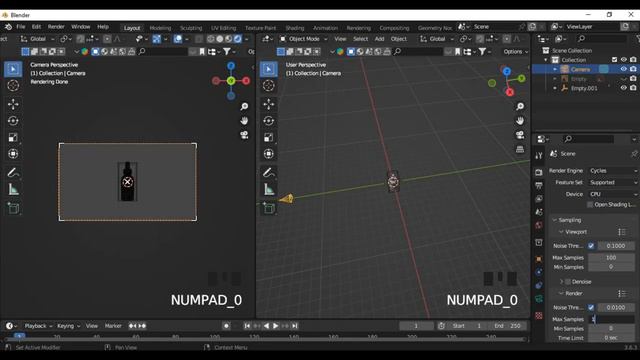Select Box tool in Camera Perspective viewport
640x360 pixels.
pos(13,69)
